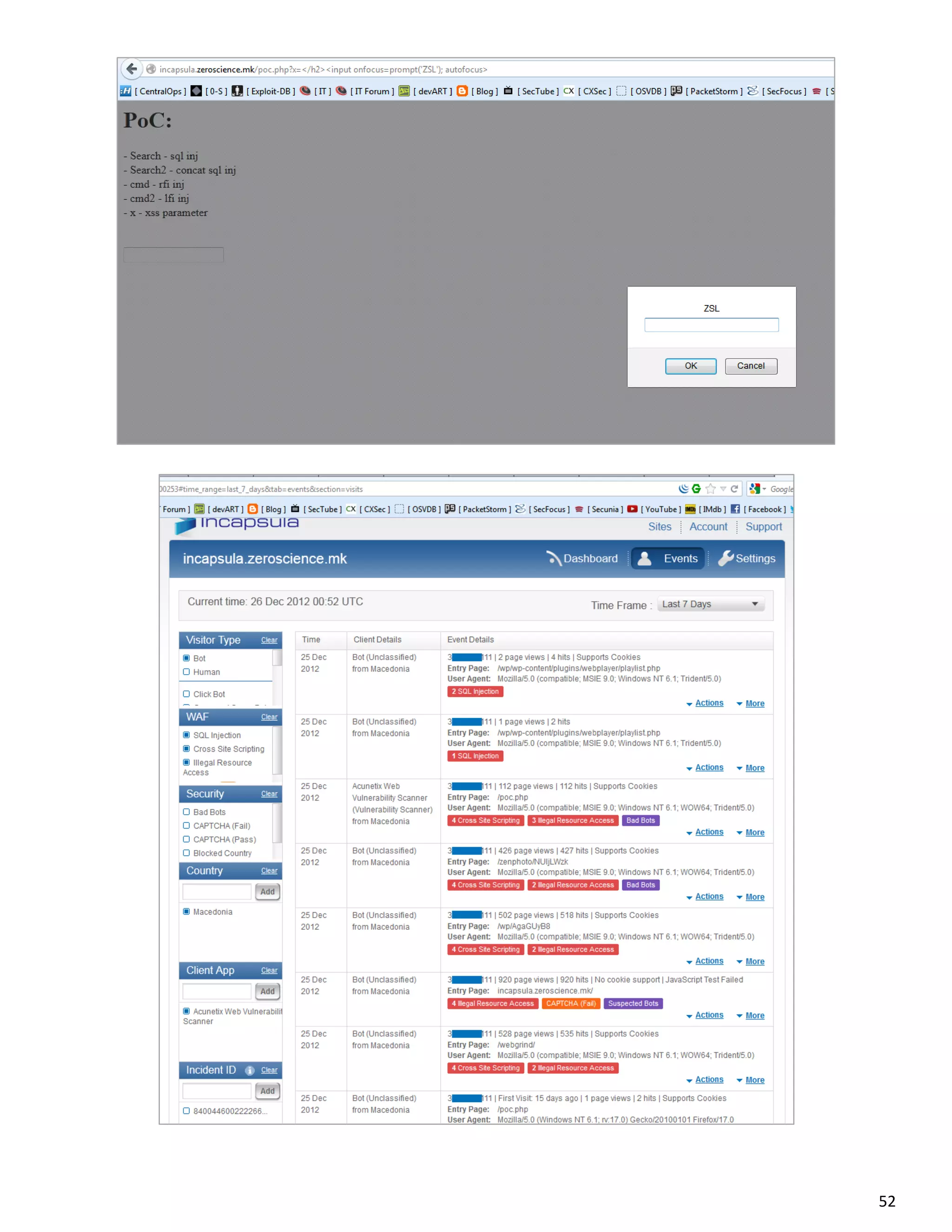Open the Last 7 Days dropdown
The height and width of the screenshot is (1232, 952).
(x=710, y=604)
